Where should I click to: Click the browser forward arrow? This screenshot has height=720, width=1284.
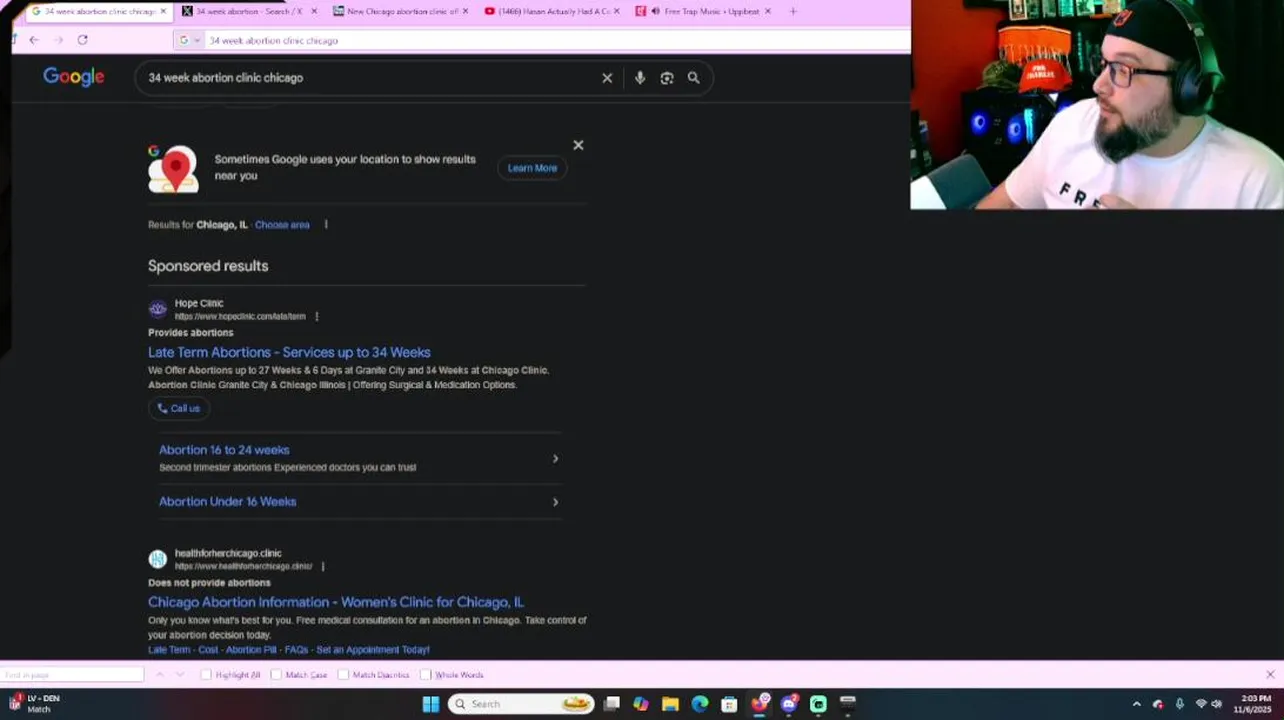coord(58,40)
